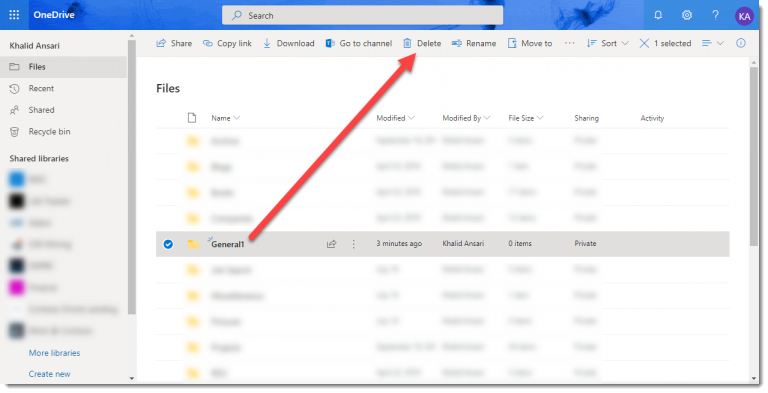Click the main vertical scrollbar

pyautogui.click(x=754, y=157)
